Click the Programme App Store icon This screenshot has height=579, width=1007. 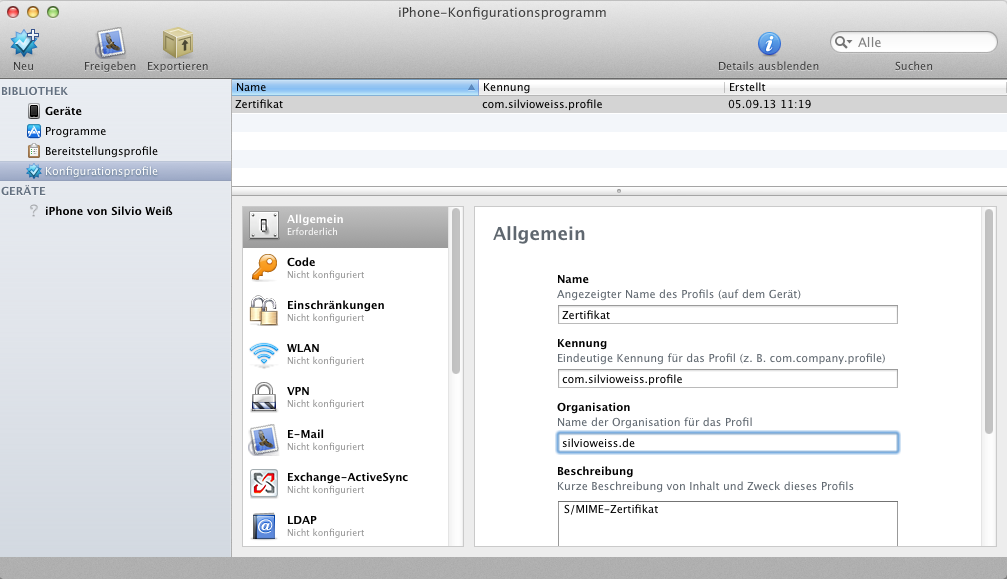pyautogui.click(x=34, y=131)
